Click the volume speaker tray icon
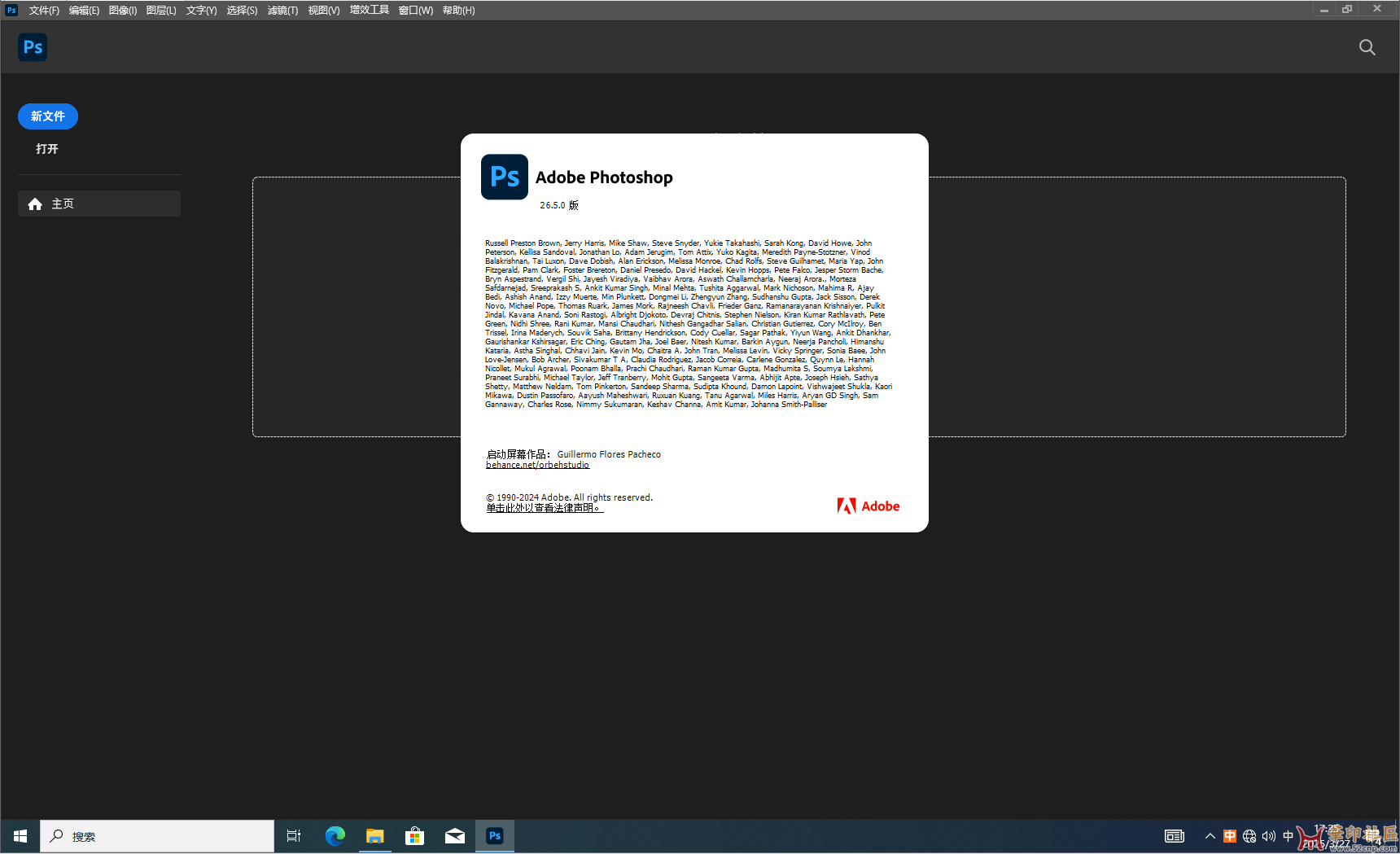The height and width of the screenshot is (854, 1400). (1269, 836)
